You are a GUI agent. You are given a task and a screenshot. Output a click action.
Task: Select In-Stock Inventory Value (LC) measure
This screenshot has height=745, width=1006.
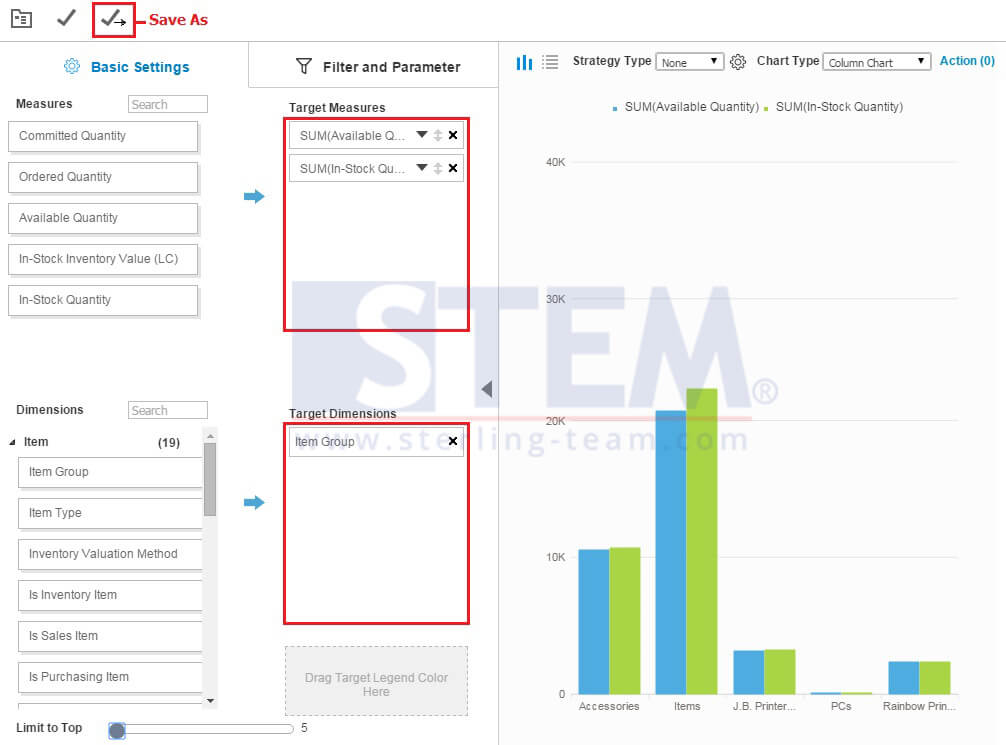point(103,259)
